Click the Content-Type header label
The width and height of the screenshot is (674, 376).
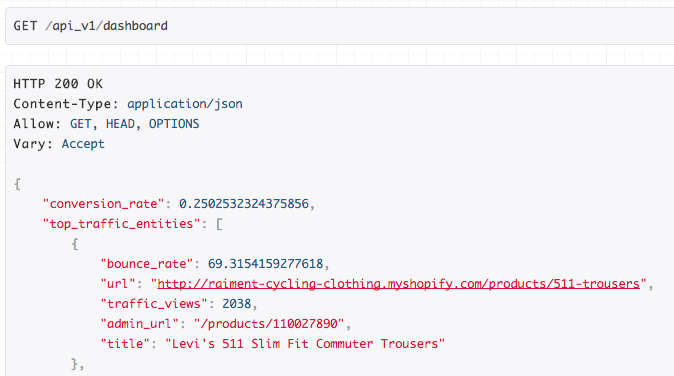click(66, 104)
